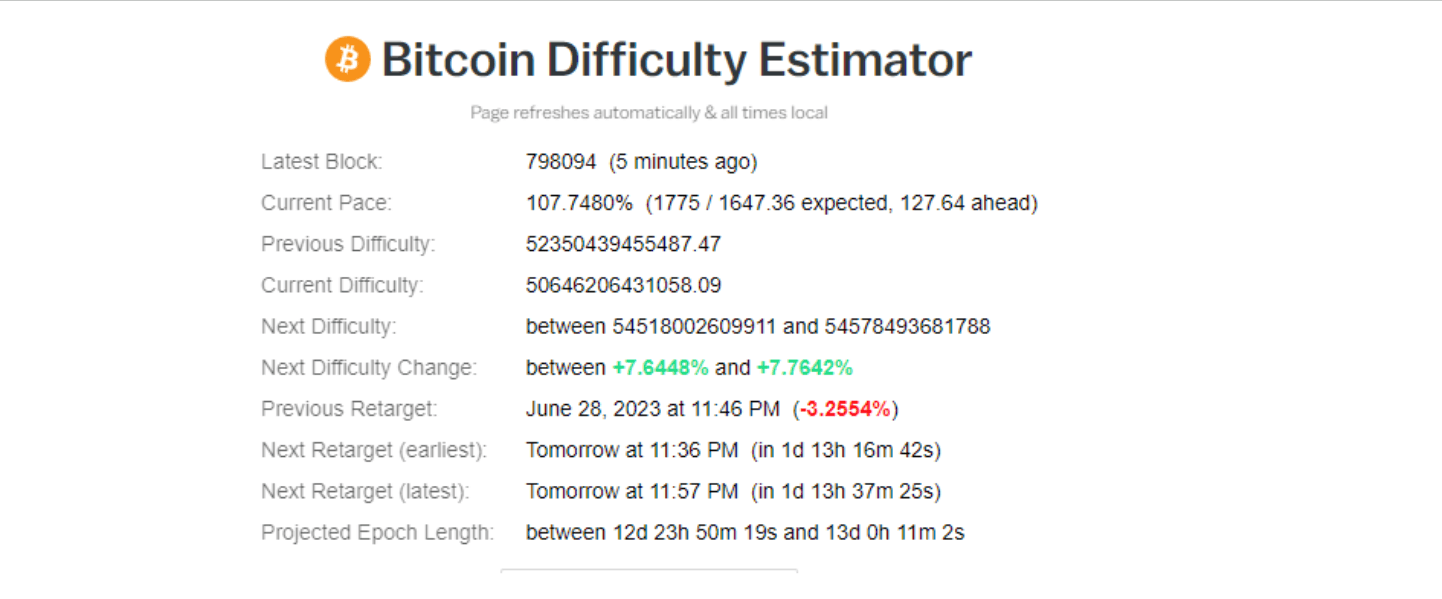Viewport: 1442px width, 599px height.
Task: Click current difficulty value 50646206431058.09
Action: (623, 285)
